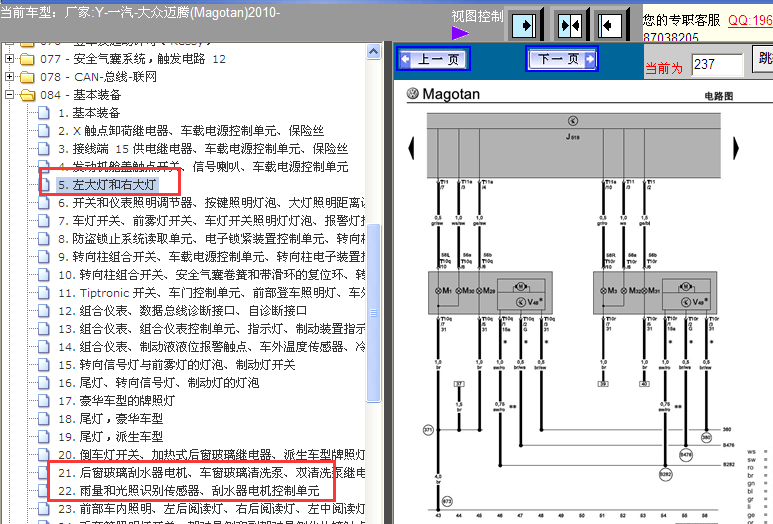
Task: Click the left headlight block with M1
Action: click(x=490, y=292)
